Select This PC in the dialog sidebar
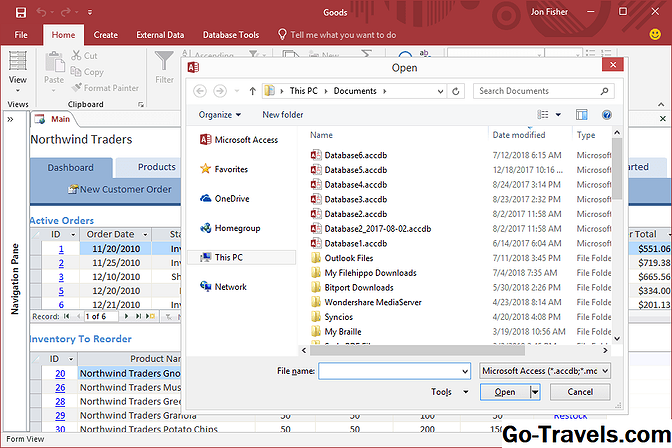 click(242, 257)
